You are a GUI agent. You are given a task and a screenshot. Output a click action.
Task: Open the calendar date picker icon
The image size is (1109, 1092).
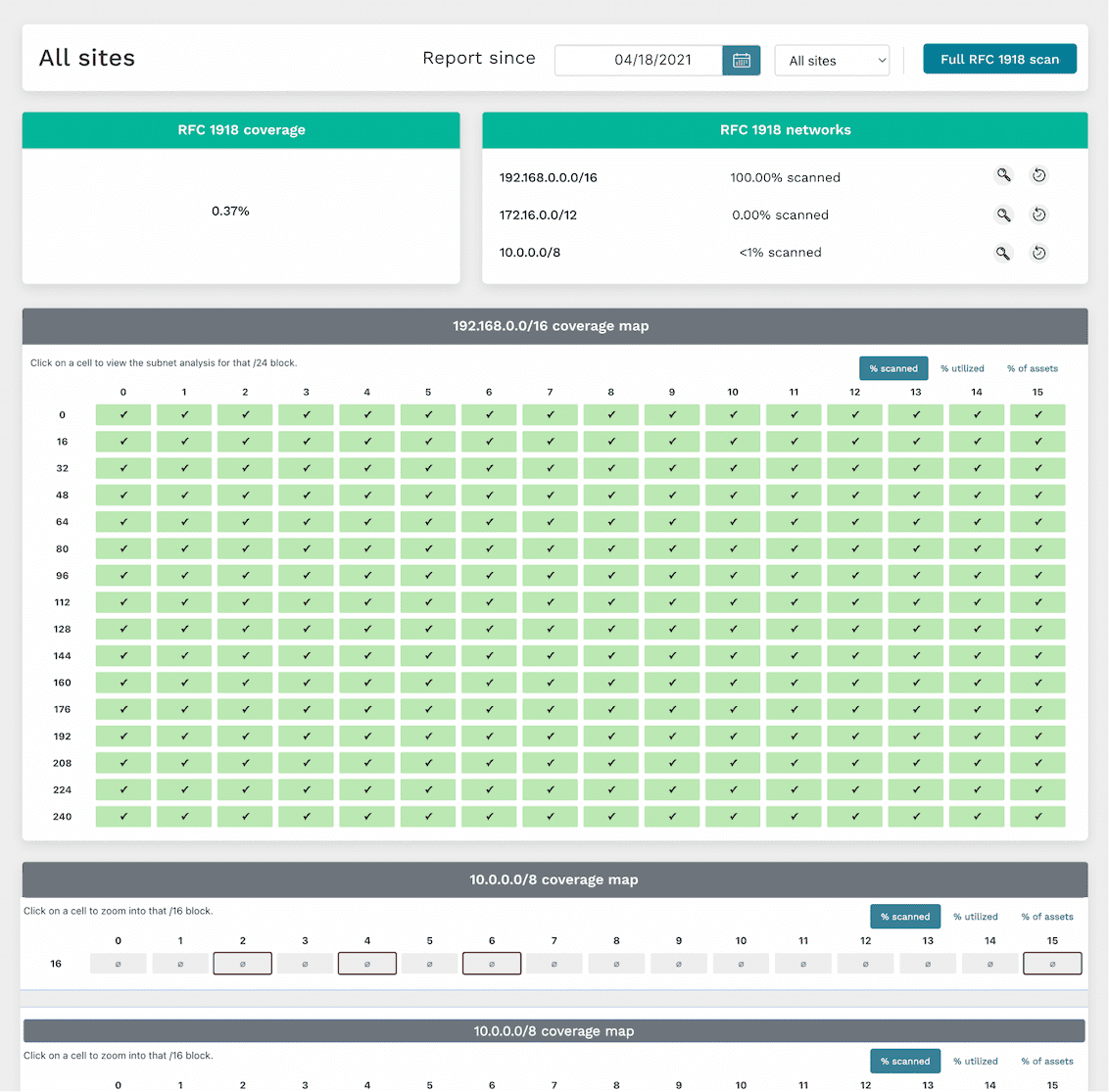(742, 60)
